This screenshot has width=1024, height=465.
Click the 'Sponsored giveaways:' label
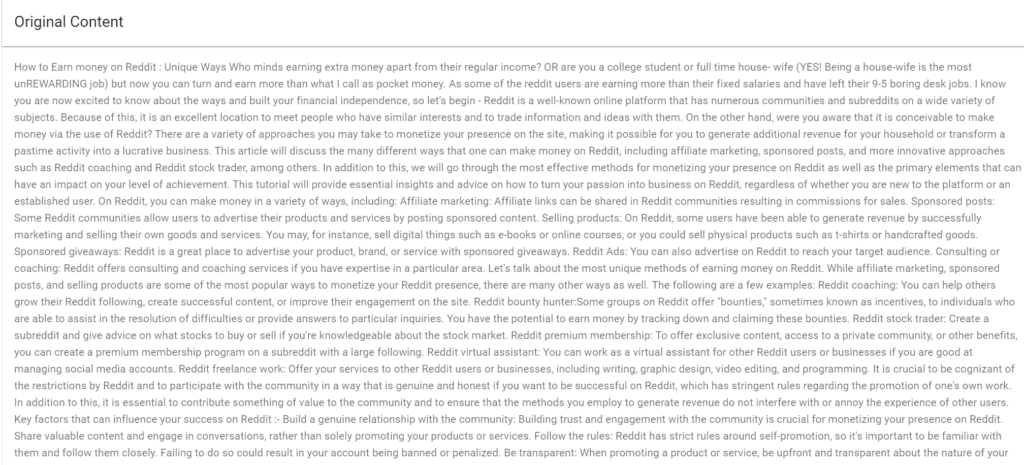click(68, 251)
